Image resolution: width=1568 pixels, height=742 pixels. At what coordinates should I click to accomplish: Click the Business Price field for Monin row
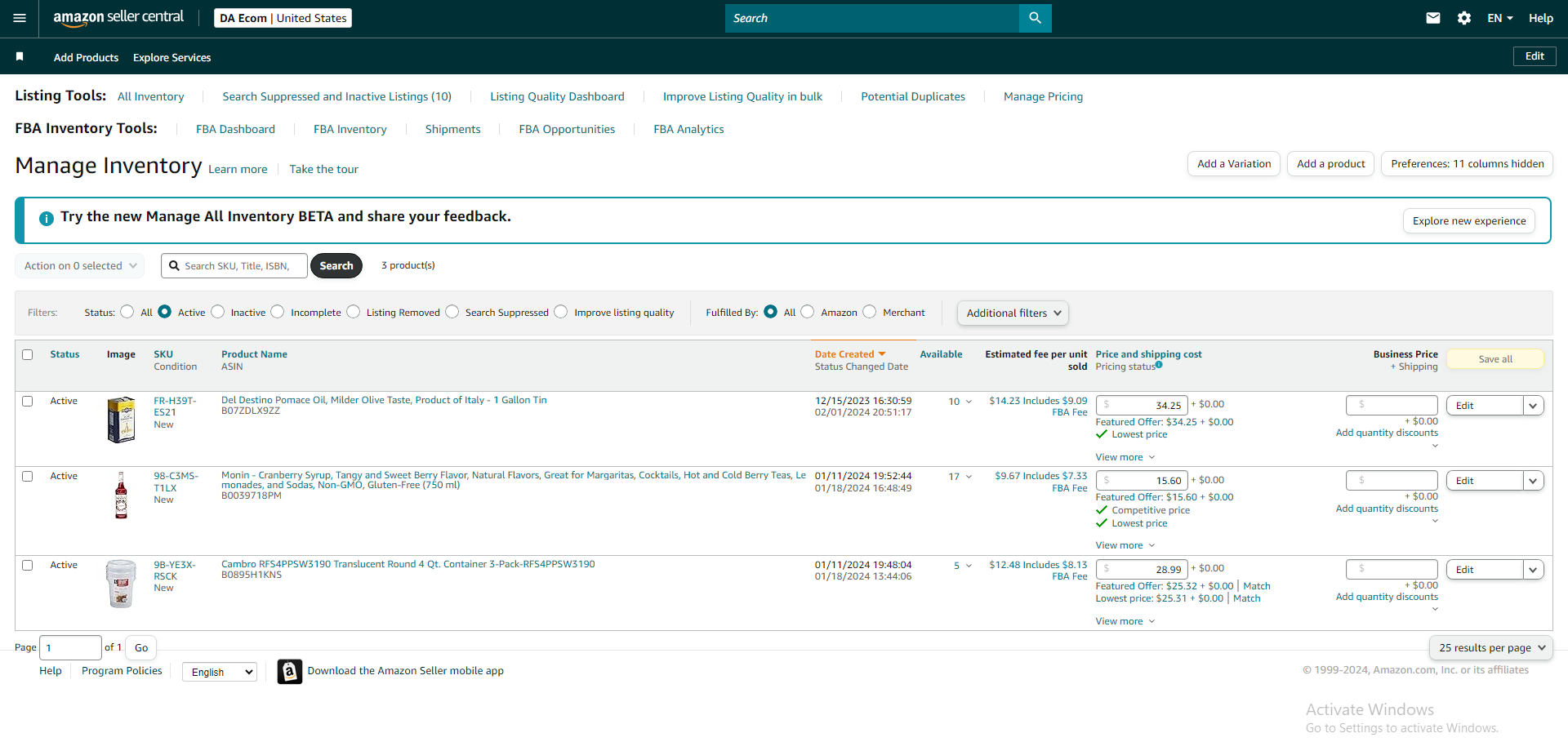click(1392, 481)
